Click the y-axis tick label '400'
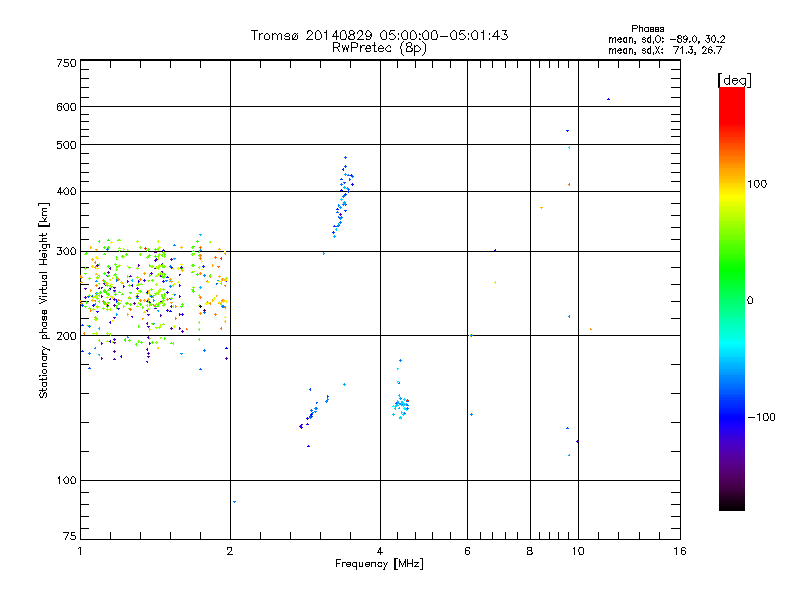 [x=67, y=191]
